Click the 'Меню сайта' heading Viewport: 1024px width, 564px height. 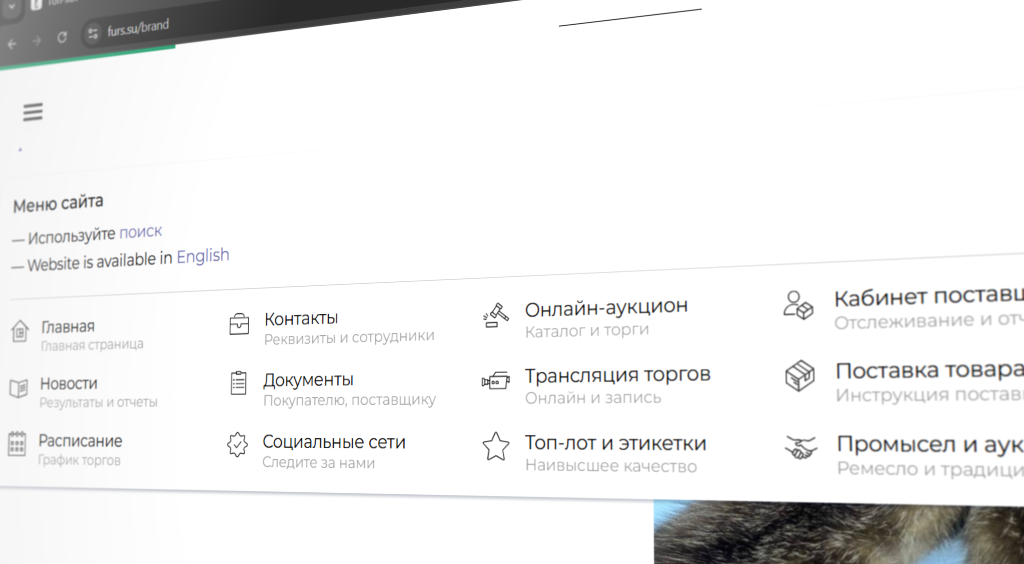(x=58, y=204)
